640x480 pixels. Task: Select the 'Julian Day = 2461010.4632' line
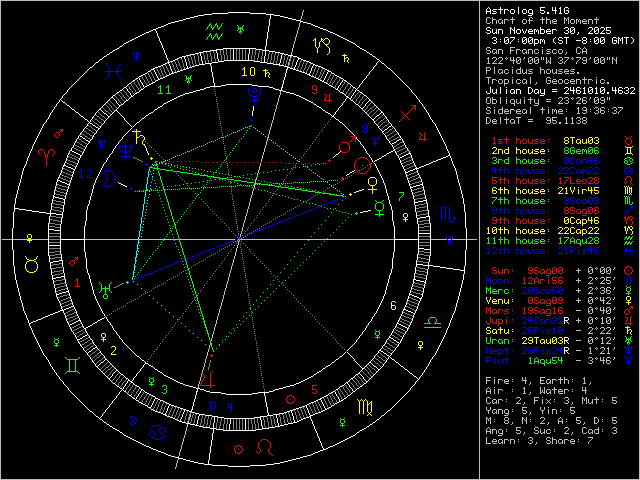[560, 91]
